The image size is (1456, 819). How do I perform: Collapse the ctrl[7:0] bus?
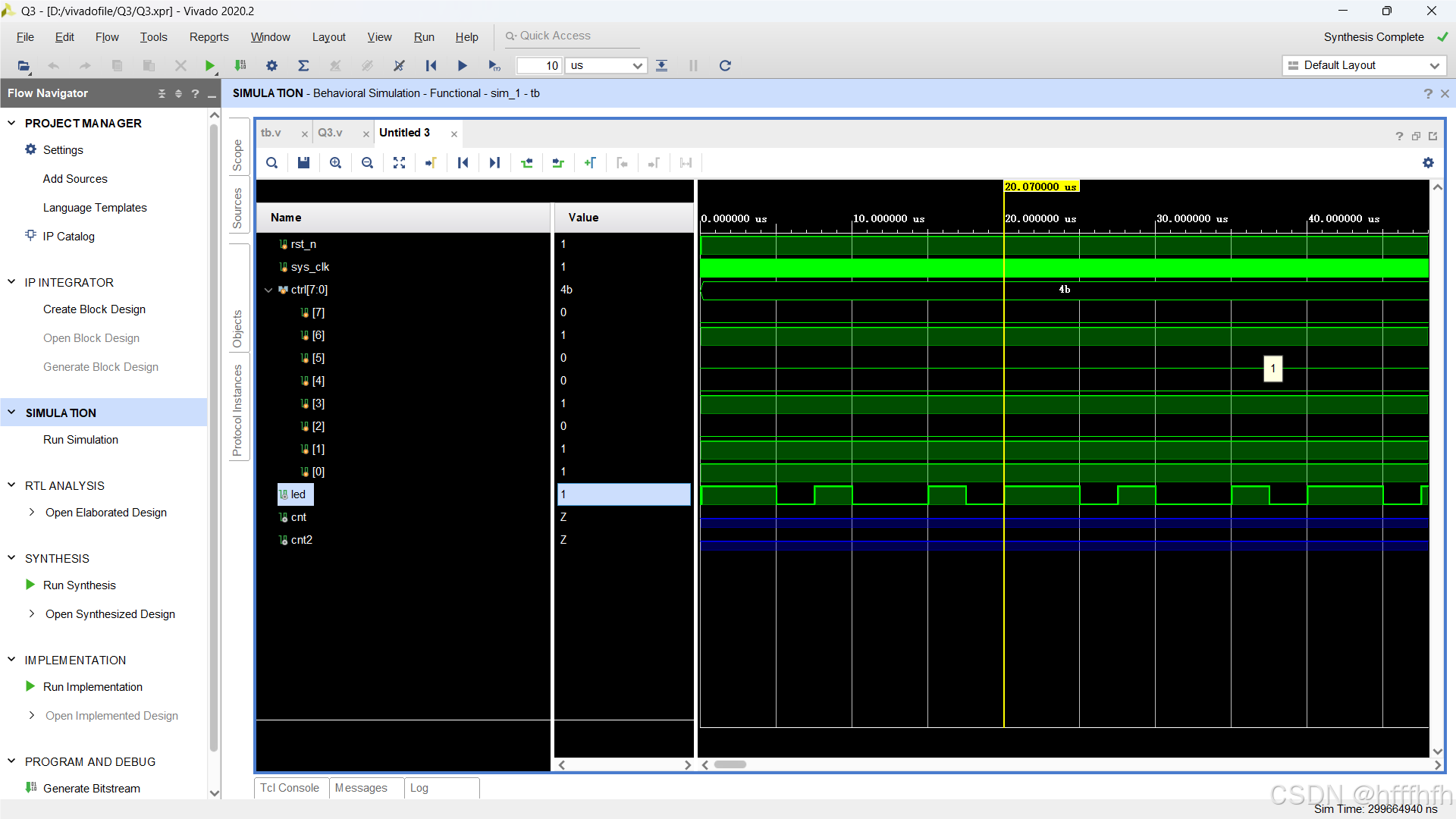268,290
